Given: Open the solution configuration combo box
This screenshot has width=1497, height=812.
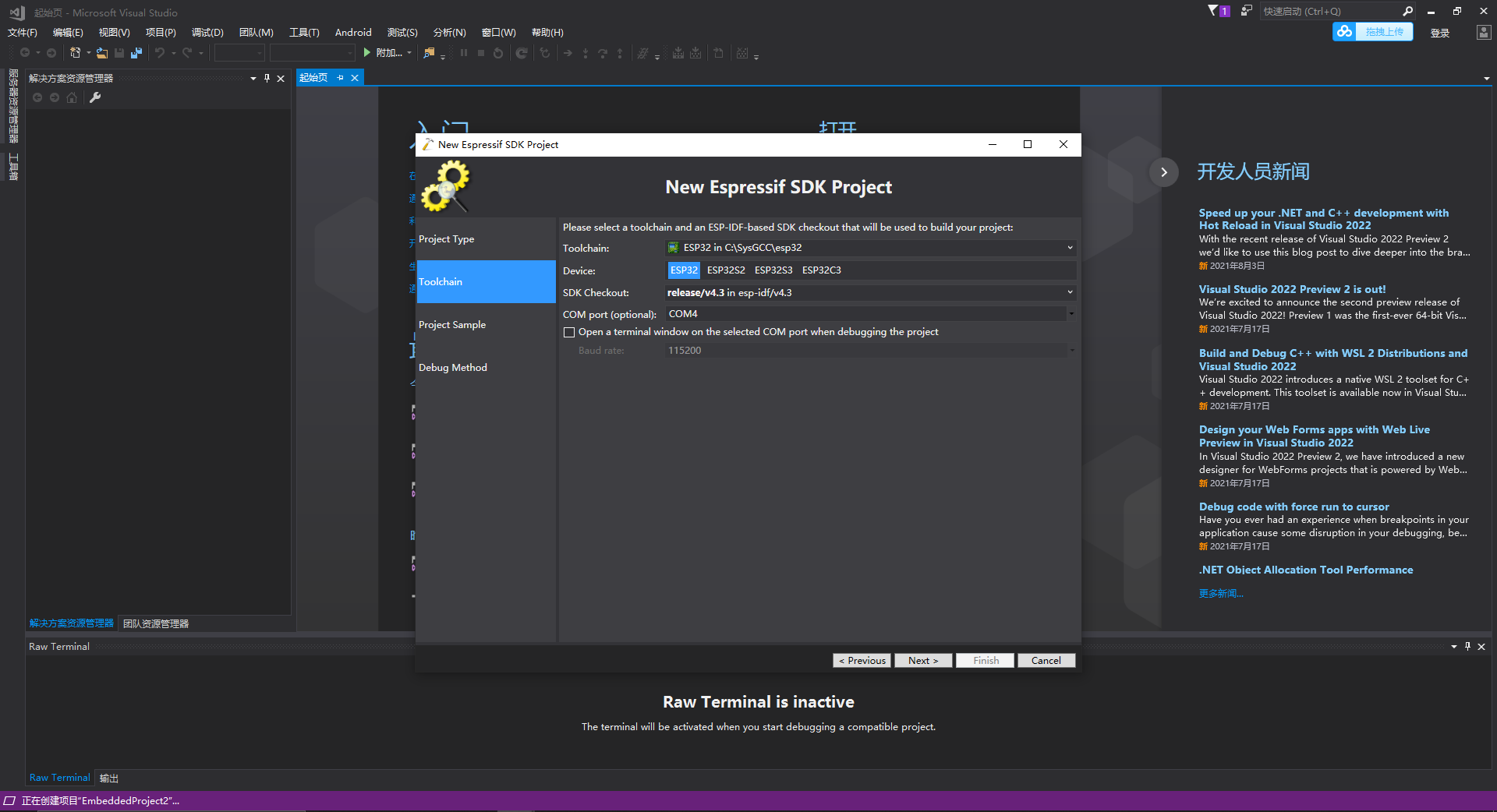Looking at the screenshot, I should click(239, 53).
